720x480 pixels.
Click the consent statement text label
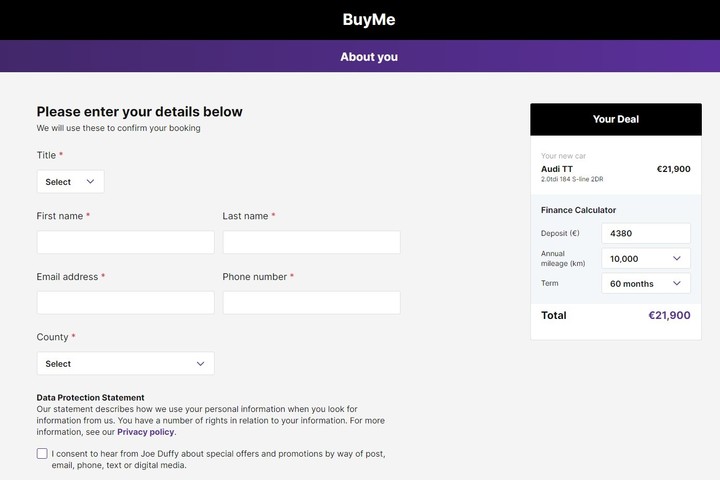tap(218, 459)
